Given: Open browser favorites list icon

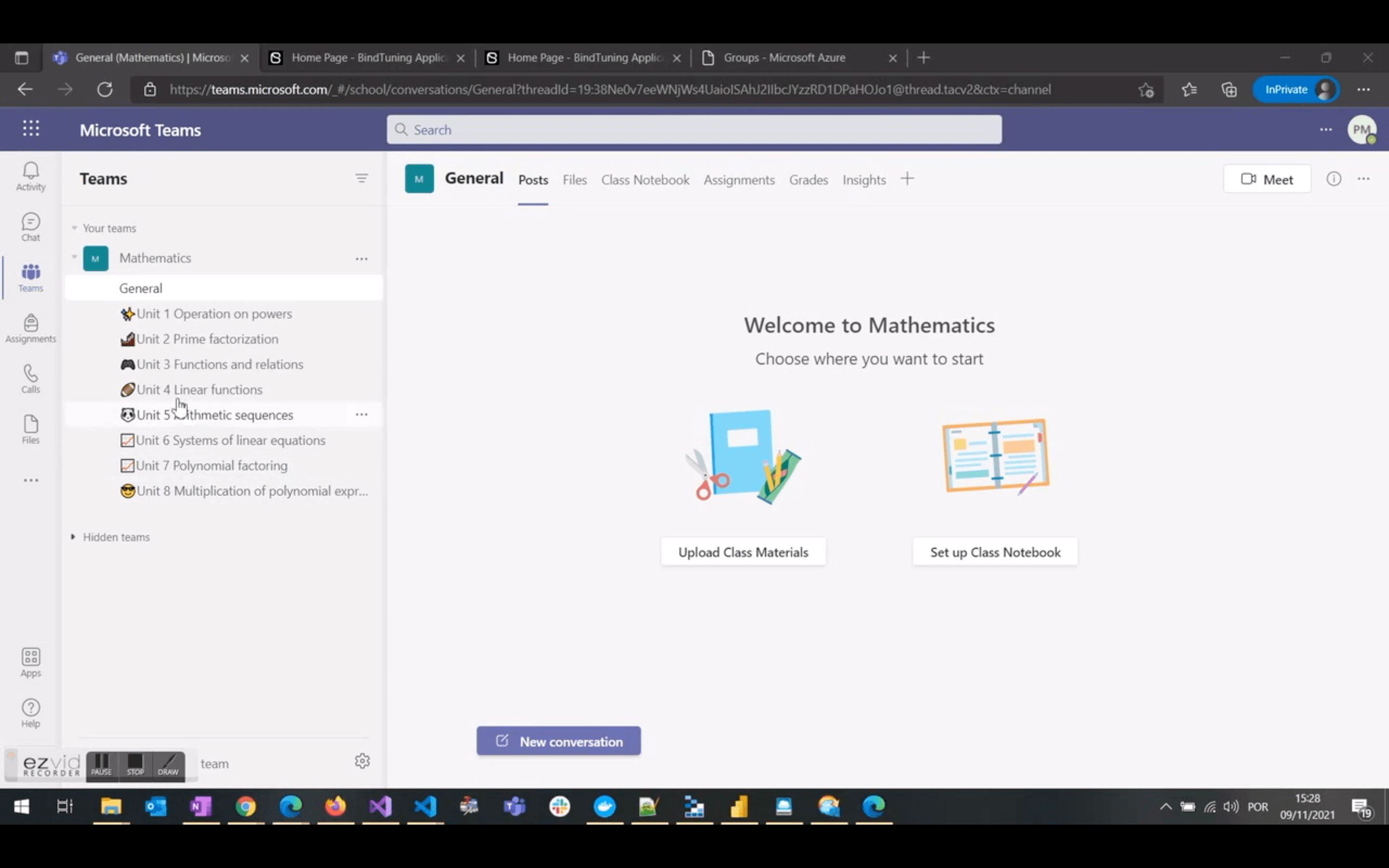Looking at the screenshot, I should (1189, 90).
